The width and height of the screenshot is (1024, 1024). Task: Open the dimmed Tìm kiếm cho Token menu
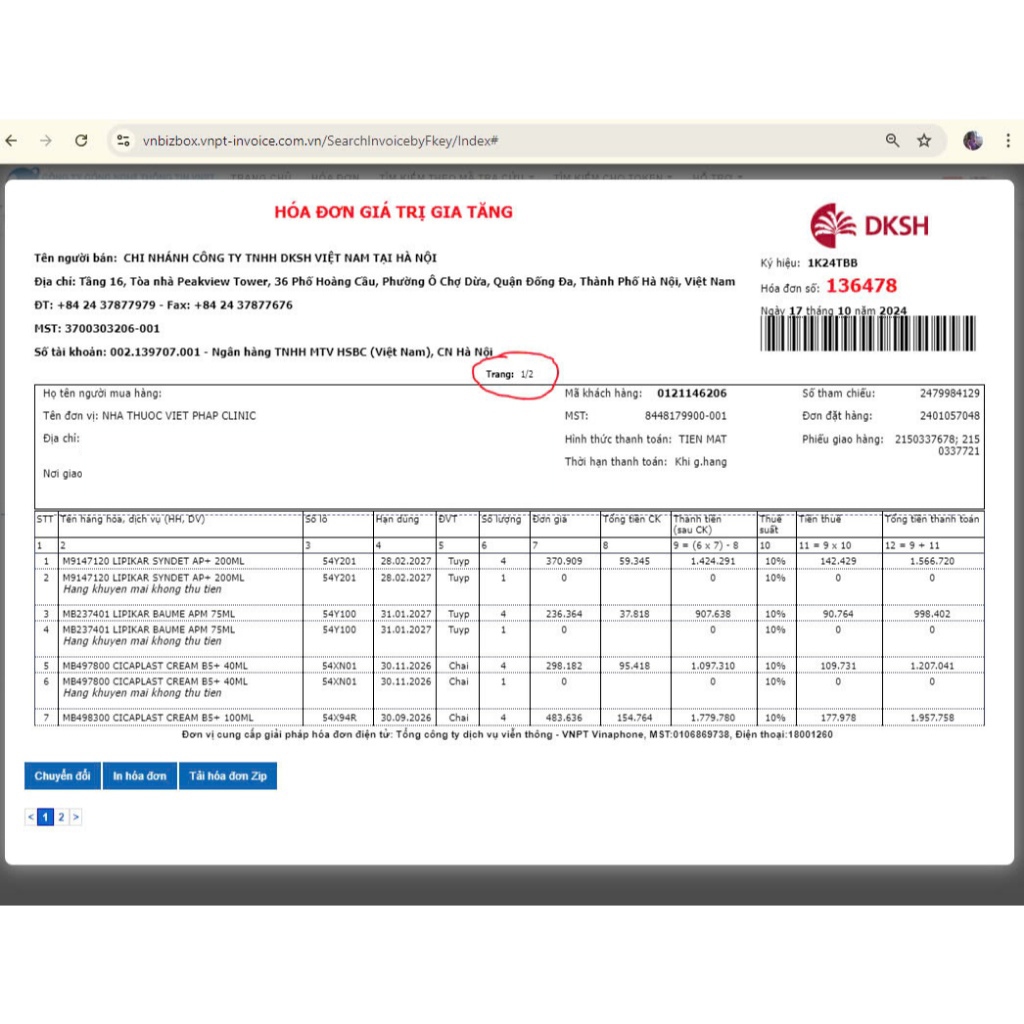(x=612, y=176)
